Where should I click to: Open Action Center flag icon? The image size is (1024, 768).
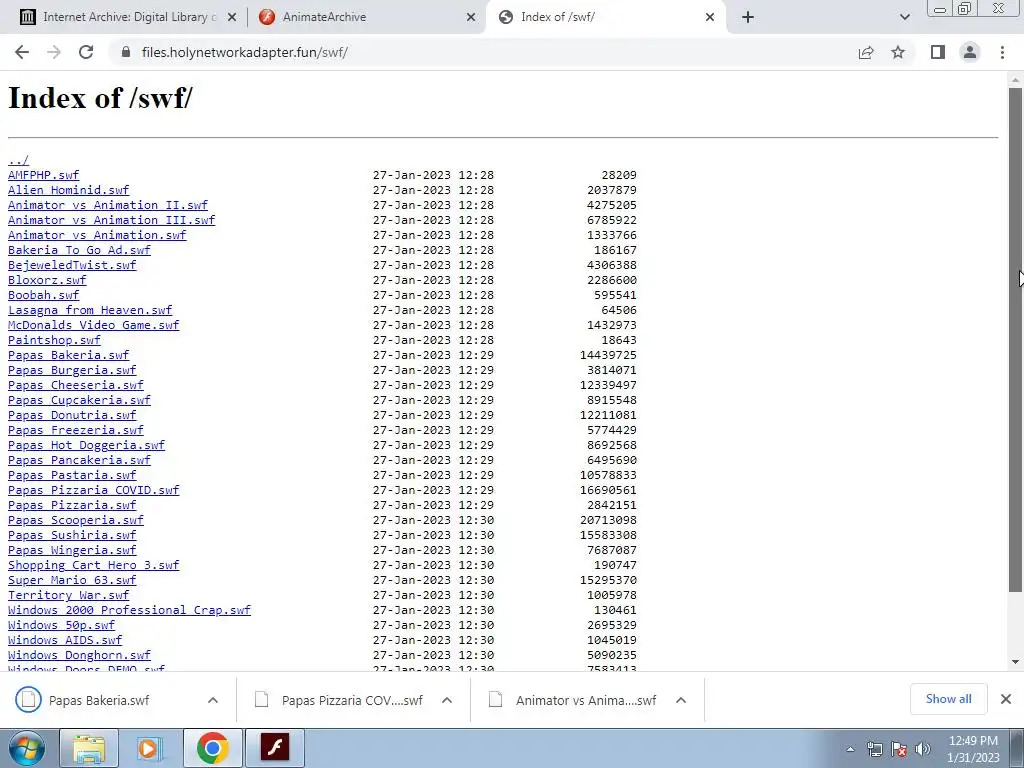pyautogui.click(x=899, y=749)
